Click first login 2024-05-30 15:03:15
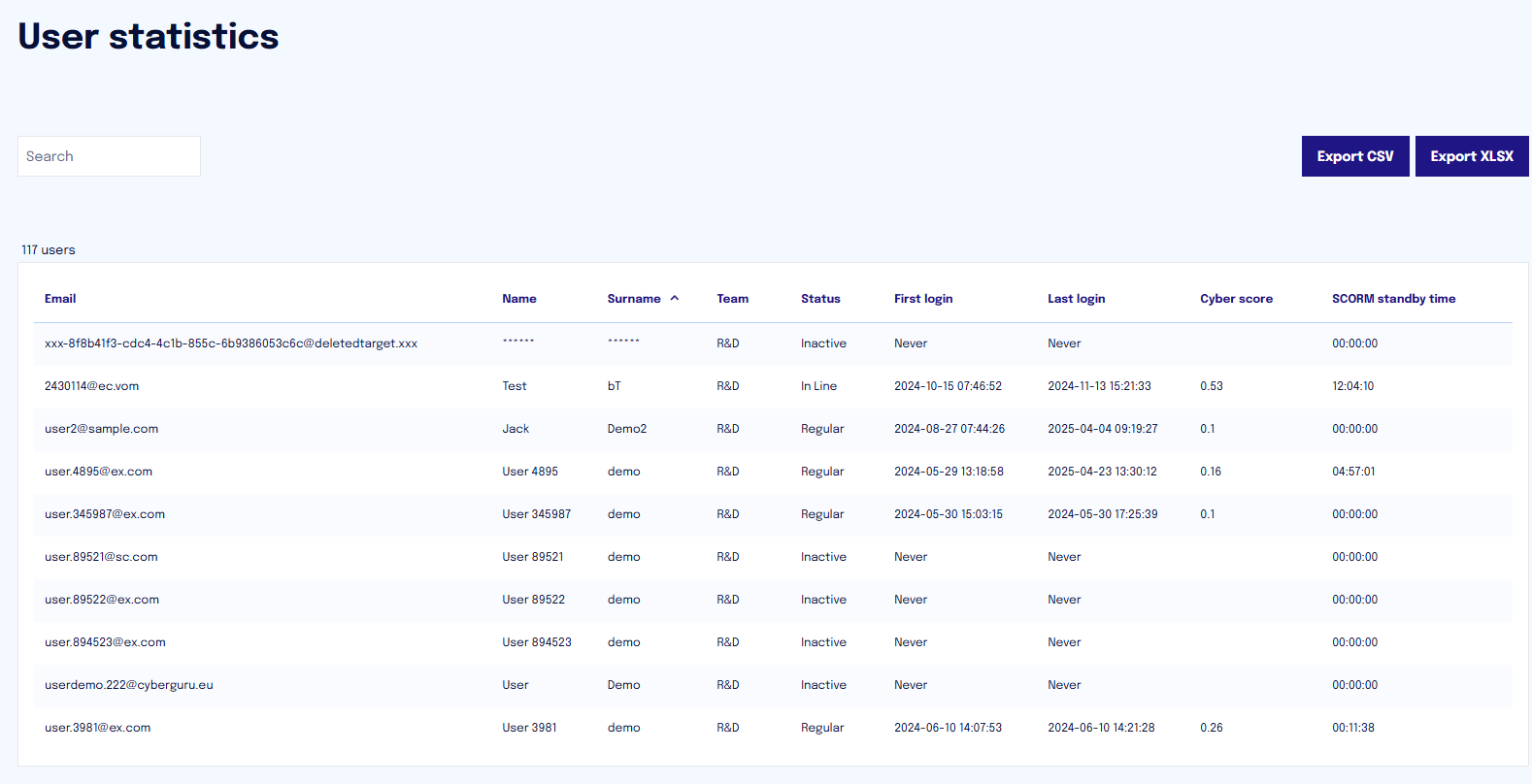This screenshot has width=1532, height=784. pyautogui.click(x=949, y=514)
